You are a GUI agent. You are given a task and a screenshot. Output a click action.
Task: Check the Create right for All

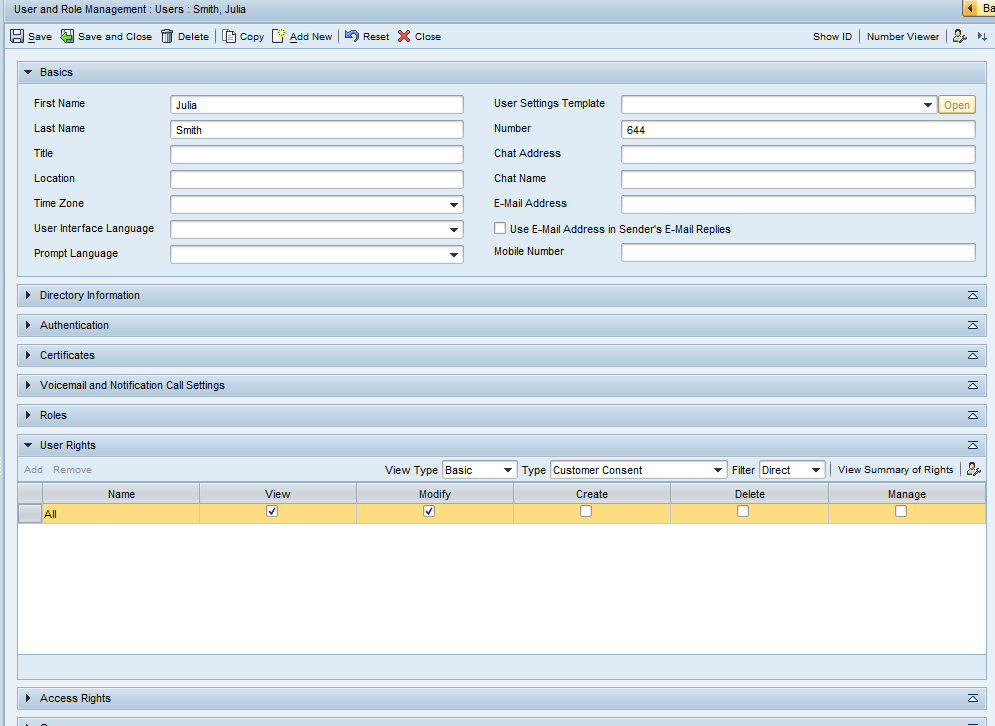coord(586,511)
